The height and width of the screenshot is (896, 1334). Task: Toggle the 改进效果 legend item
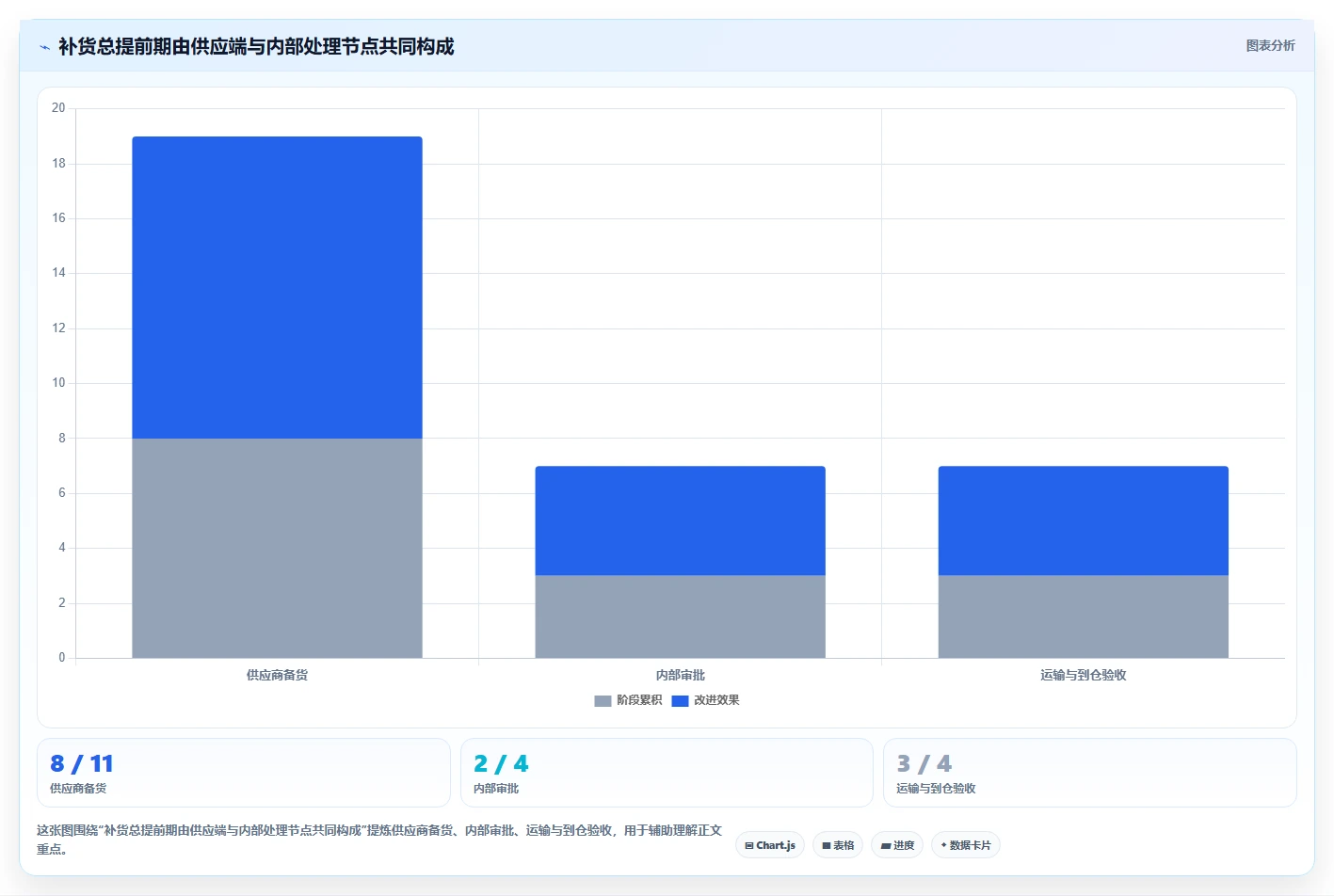coord(705,700)
